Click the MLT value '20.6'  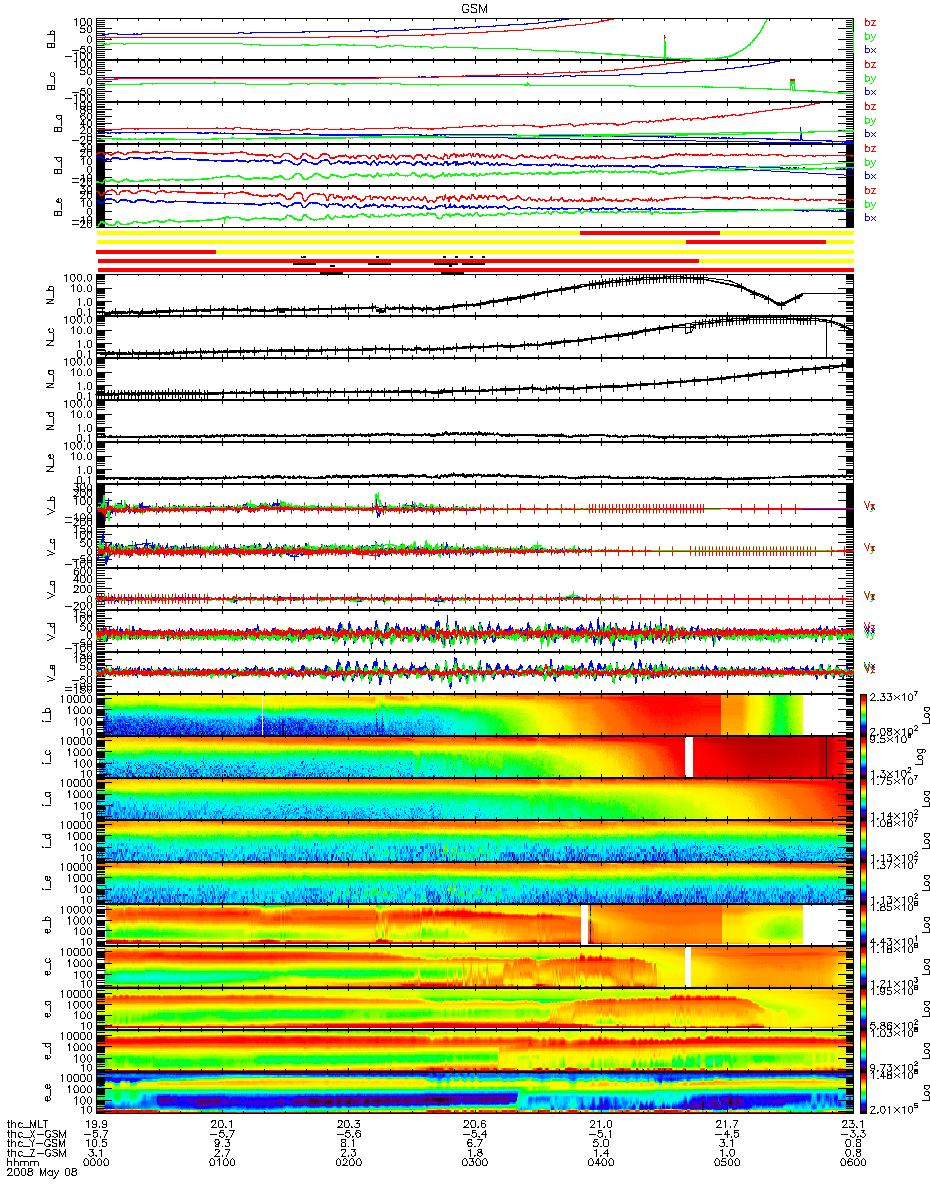pos(475,1126)
